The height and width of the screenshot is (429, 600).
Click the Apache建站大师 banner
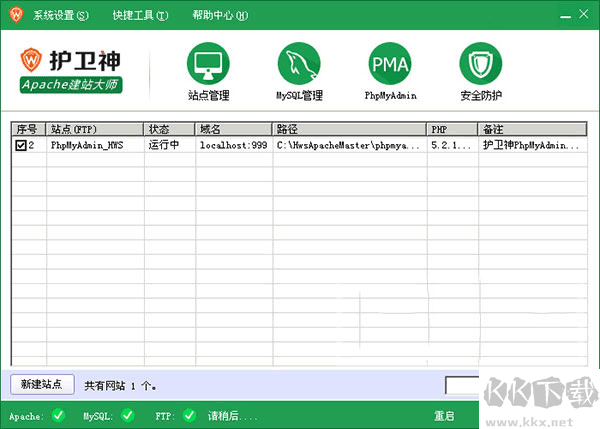tap(71, 85)
